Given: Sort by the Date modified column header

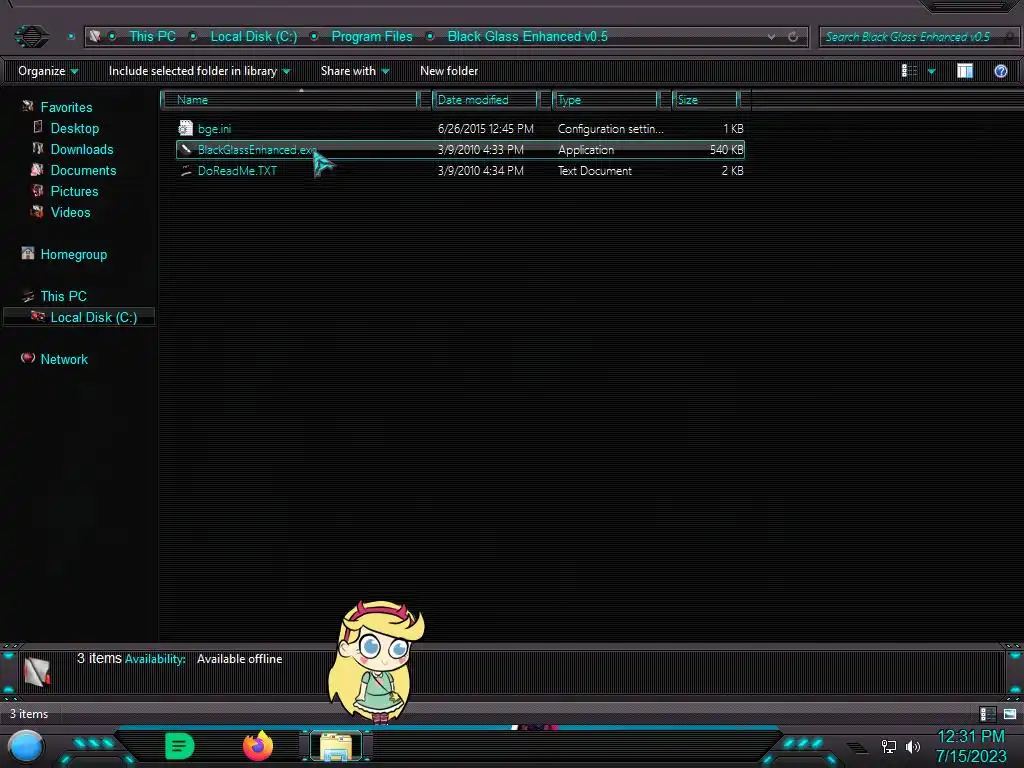Looking at the screenshot, I should (484, 99).
